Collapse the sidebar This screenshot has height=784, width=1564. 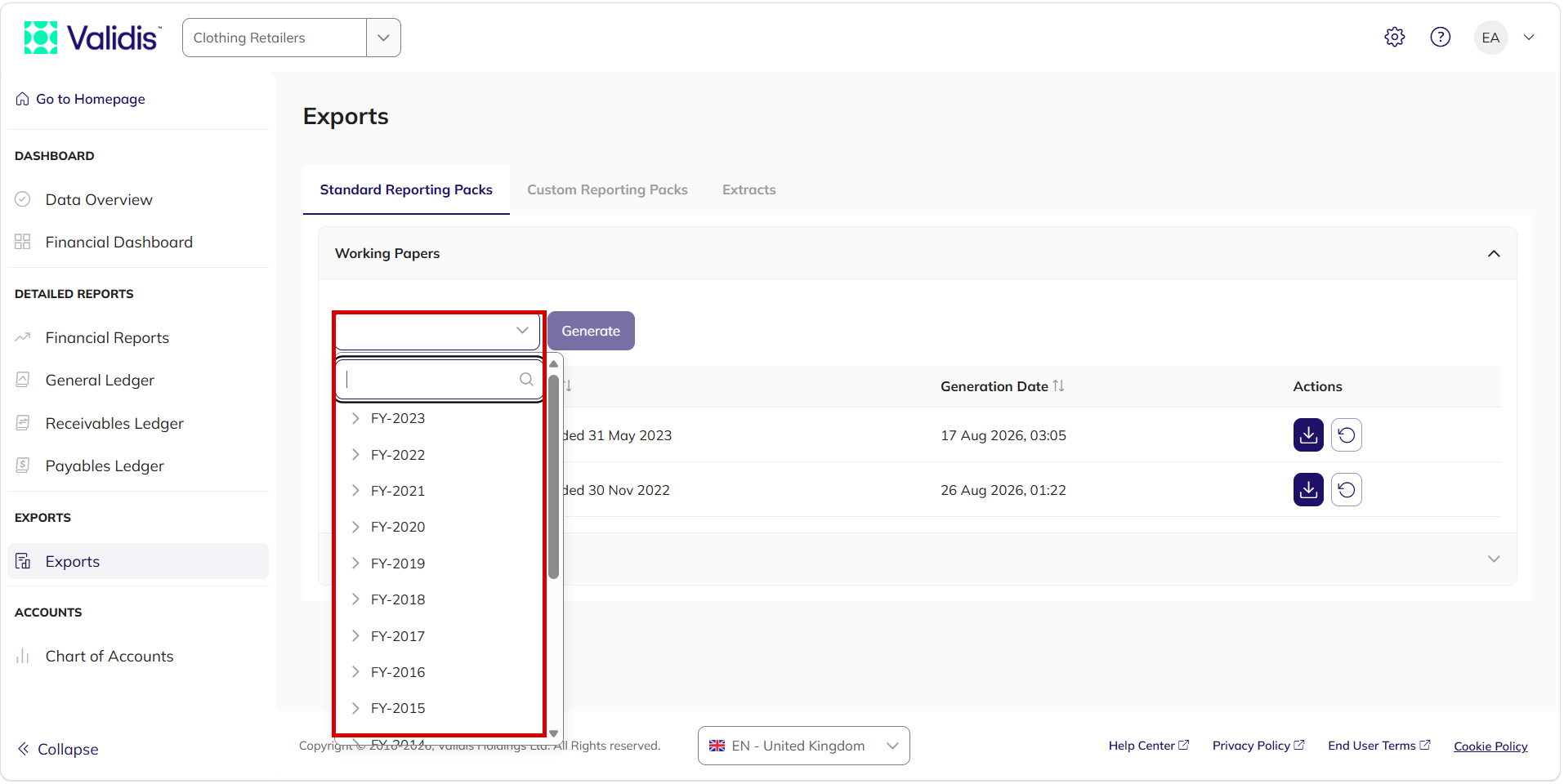point(58,750)
